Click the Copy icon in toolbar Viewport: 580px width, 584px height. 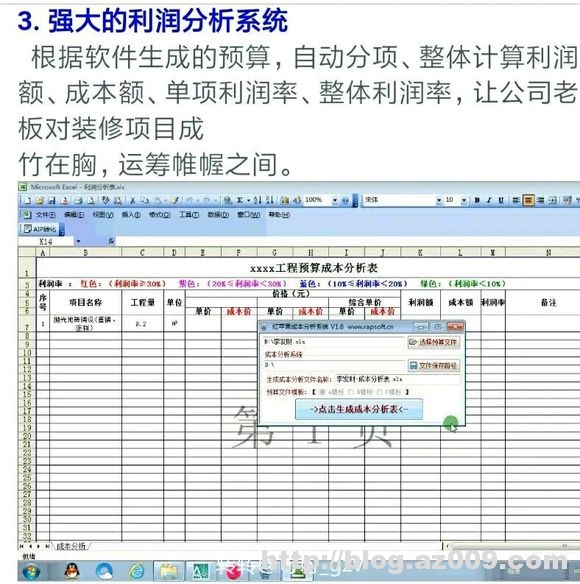(x=145, y=200)
